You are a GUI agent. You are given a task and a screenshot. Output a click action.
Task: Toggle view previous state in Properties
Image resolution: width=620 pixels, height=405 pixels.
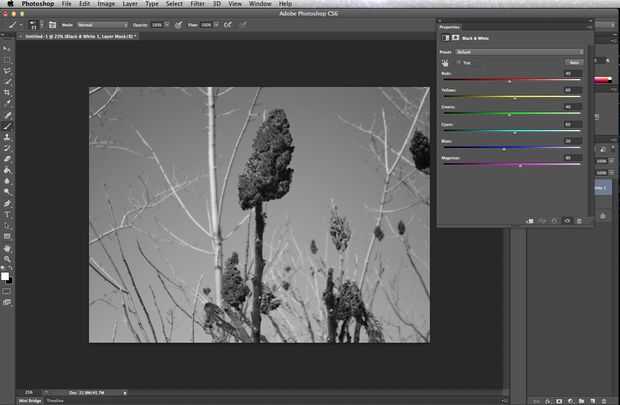pos(542,221)
